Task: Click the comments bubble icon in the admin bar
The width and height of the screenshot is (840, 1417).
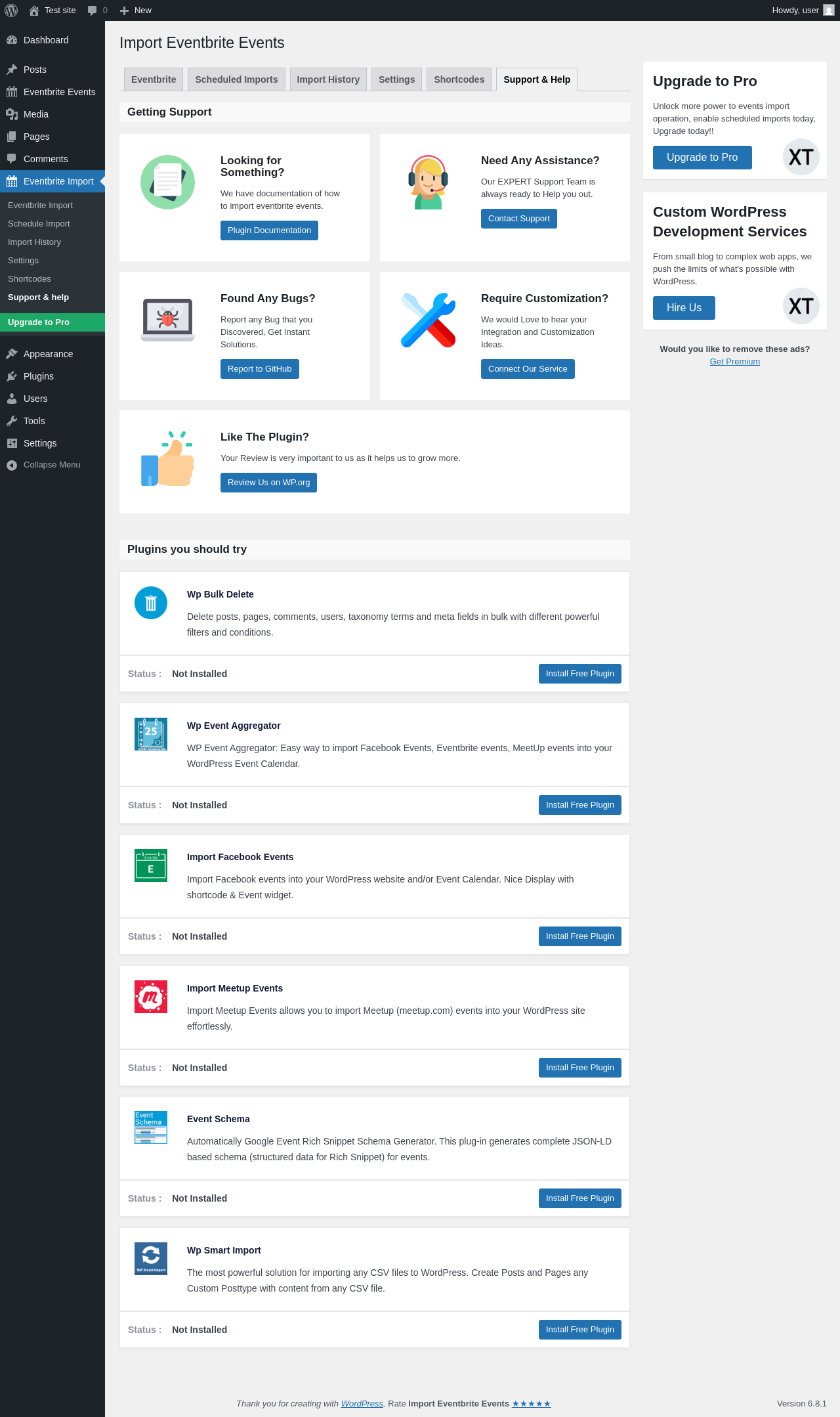Action: (x=92, y=11)
